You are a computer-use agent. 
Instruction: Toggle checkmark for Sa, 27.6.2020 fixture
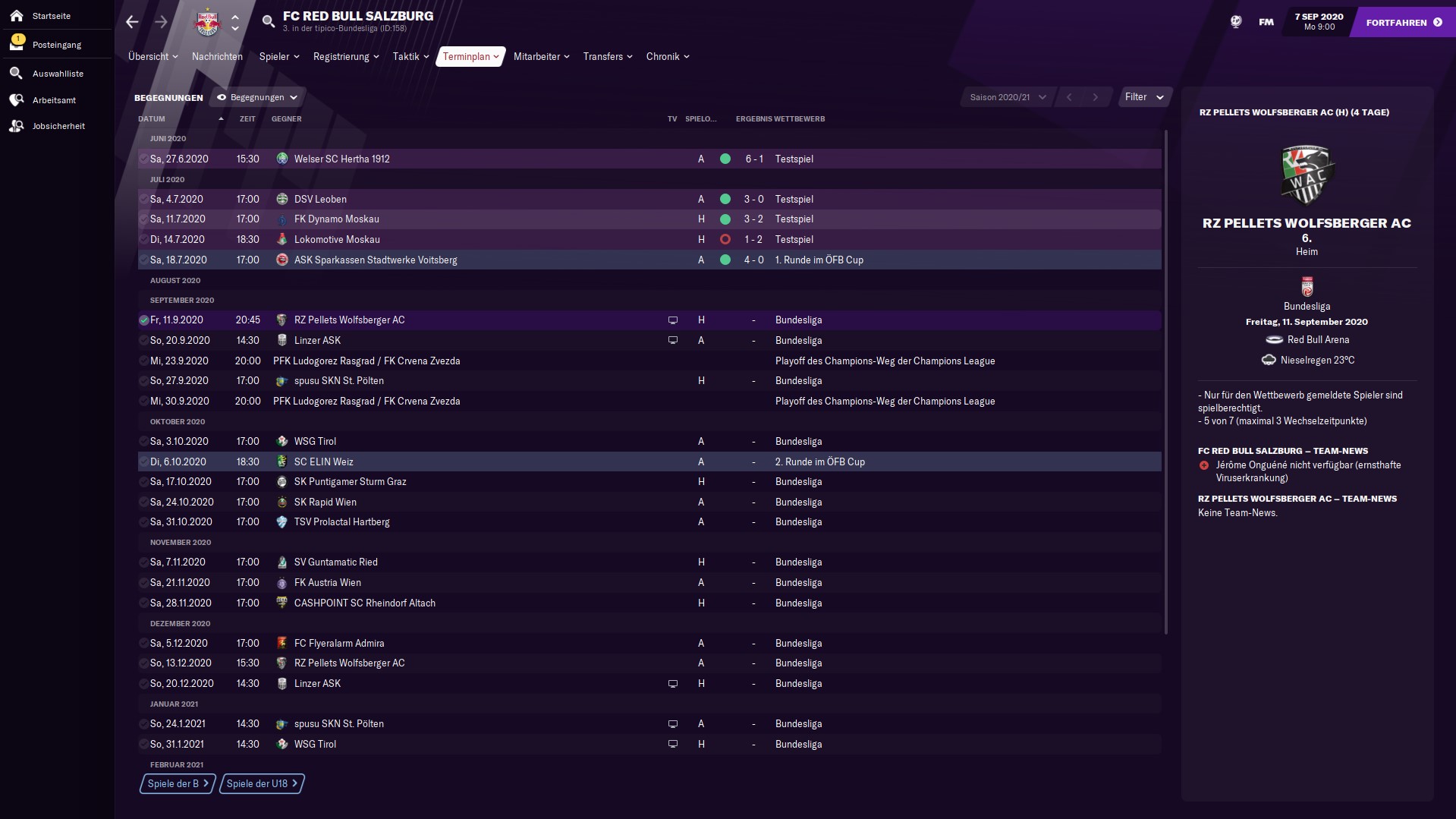[x=143, y=159]
